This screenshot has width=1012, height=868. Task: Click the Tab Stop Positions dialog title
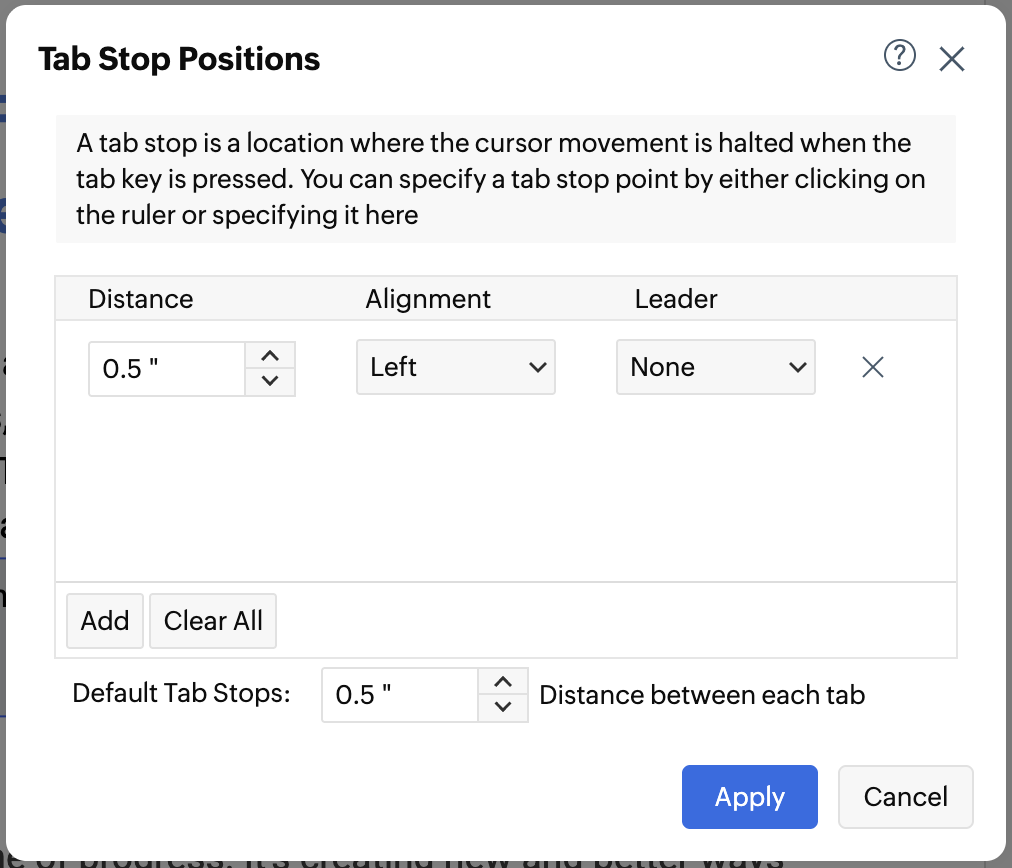(x=180, y=59)
